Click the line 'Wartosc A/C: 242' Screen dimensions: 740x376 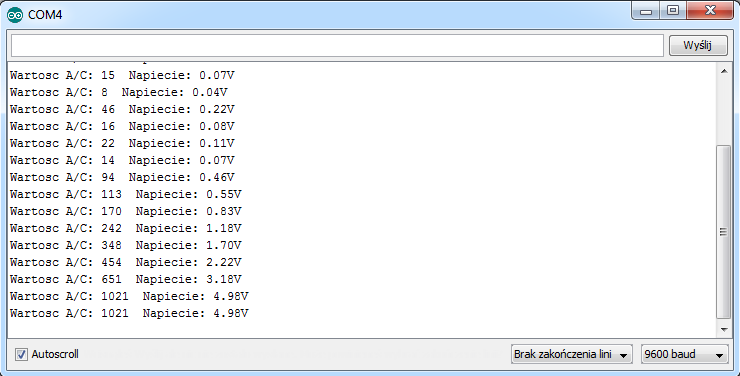[126, 228]
